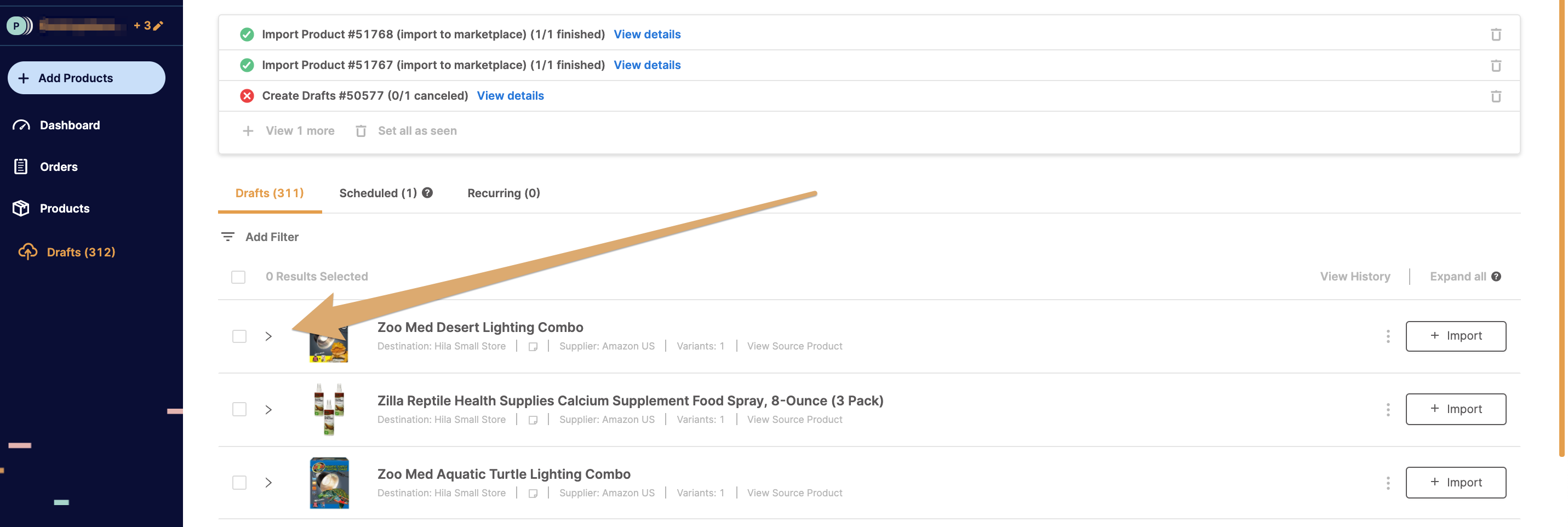Click the Scheduled tab help question mark
The image size is (1568, 527).
(427, 193)
